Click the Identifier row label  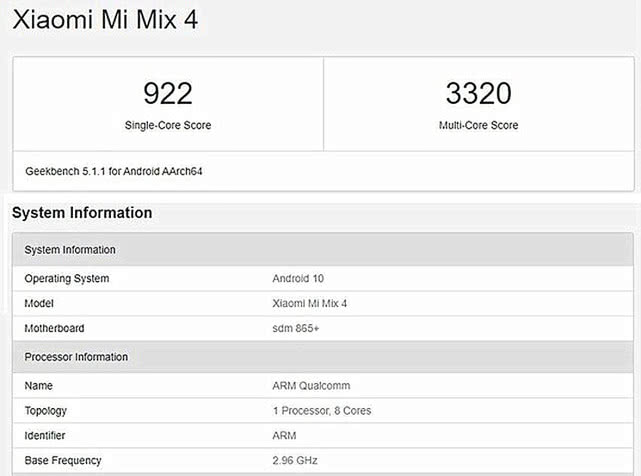click(x=45, y=436)
